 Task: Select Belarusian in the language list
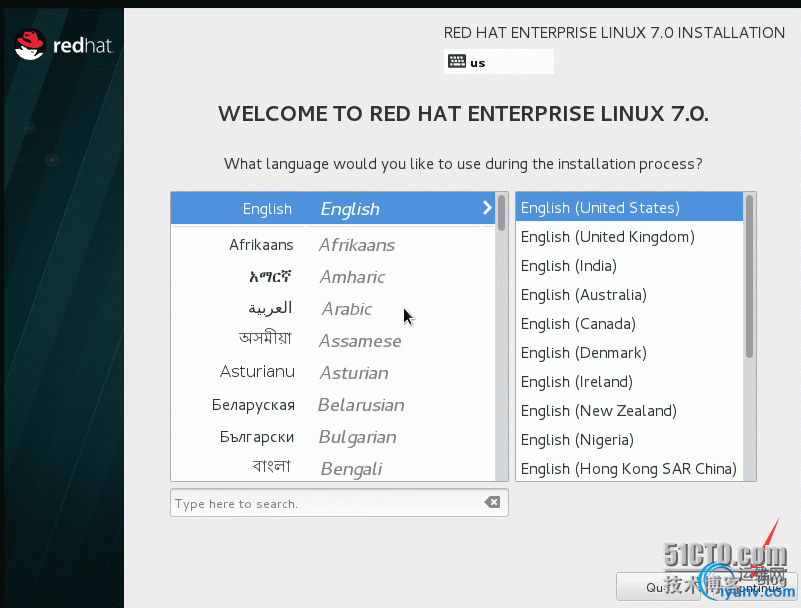[x=333, y=405]
